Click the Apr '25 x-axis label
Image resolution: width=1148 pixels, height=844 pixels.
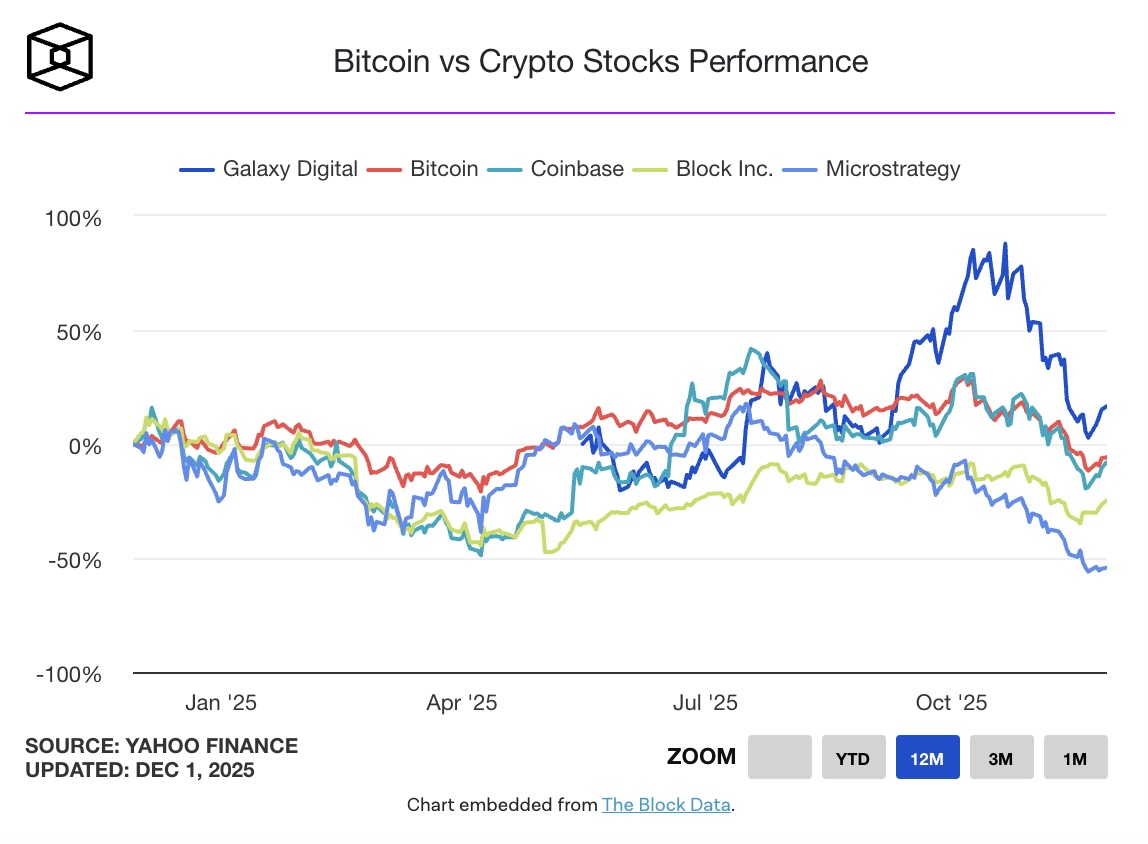click(462, 703)
